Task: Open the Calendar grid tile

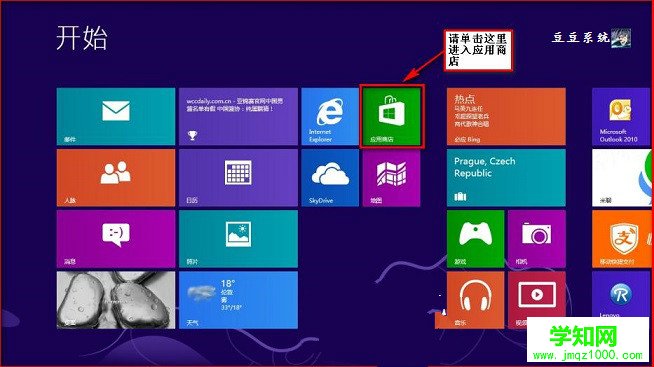Action: (x=238, y=178)
